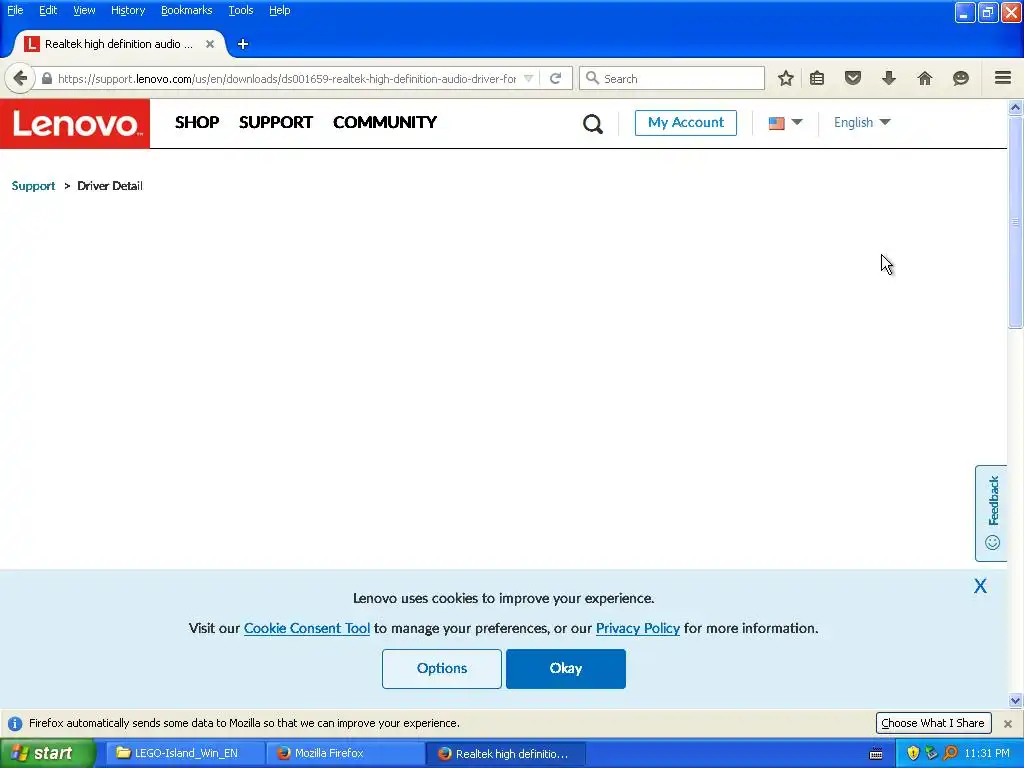The height and width of the screenshot is (768, 1024).
Task: Click the Lenovo logo
Action: point(75,123)
